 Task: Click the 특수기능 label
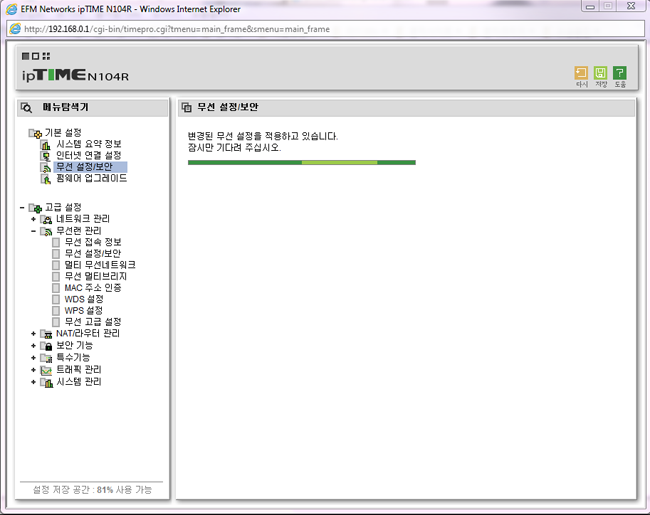click(x=73, y=357)
